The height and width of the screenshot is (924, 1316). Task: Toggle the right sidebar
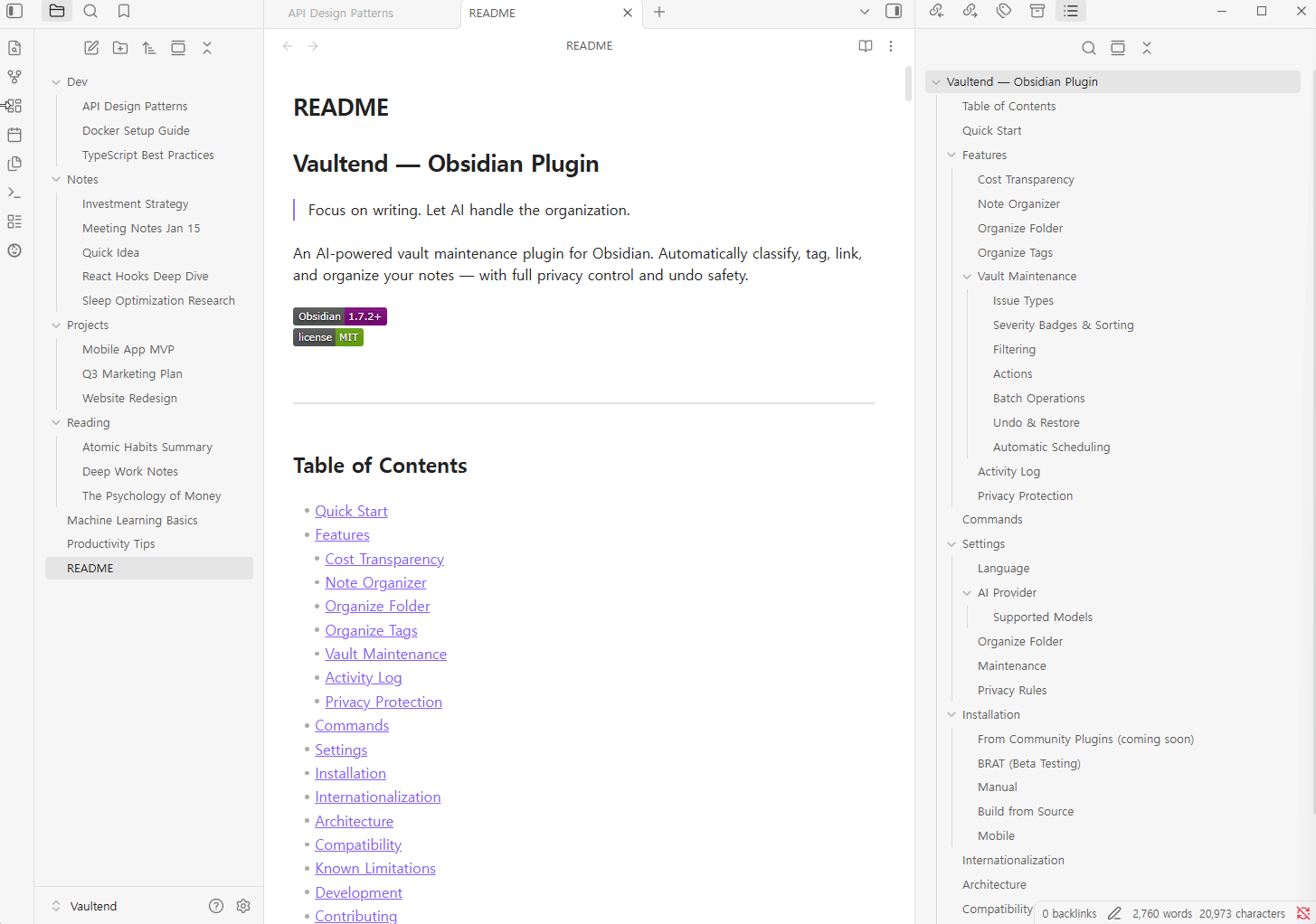point(894,11)
